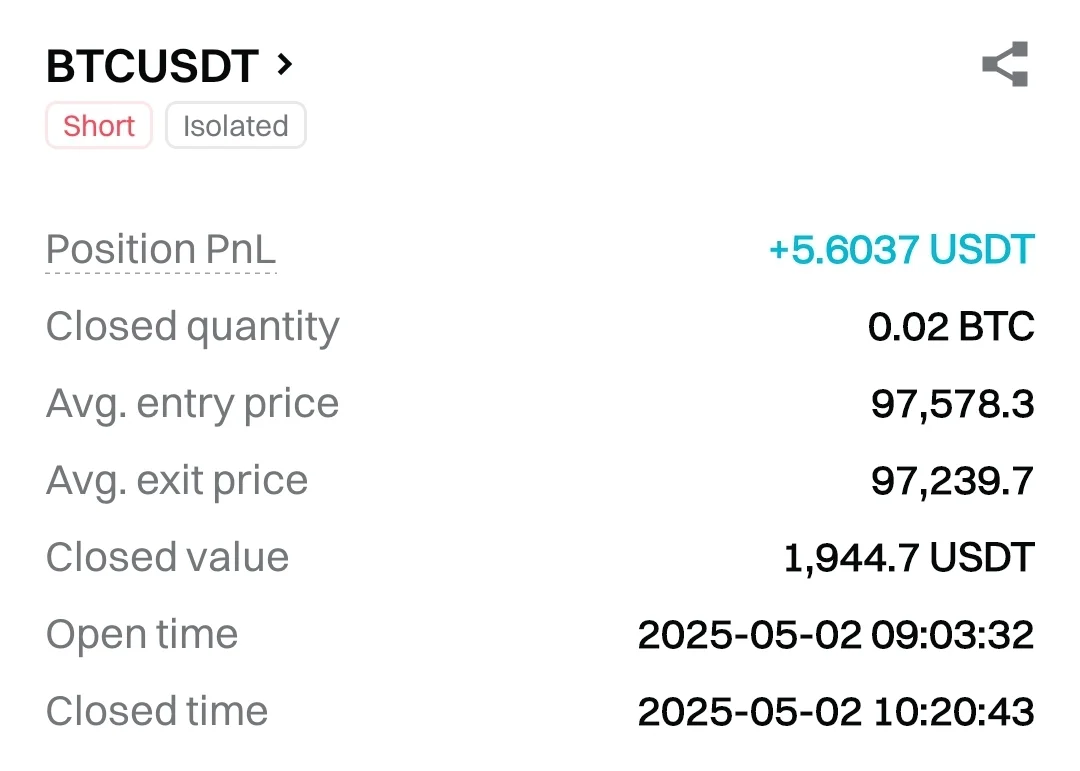Click the Avg. exit price label
The image size is (1080, 771).
176,481
